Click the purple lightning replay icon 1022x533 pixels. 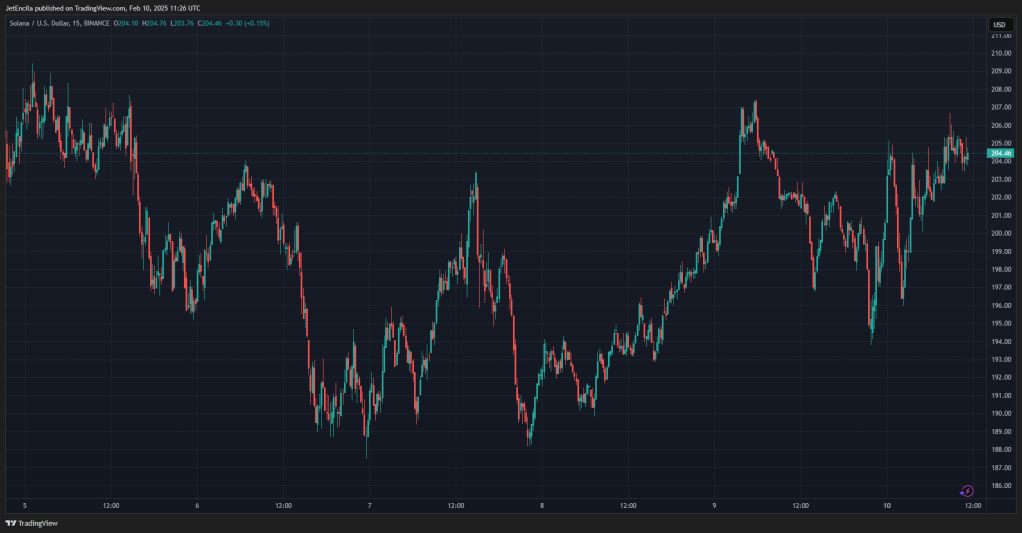[967, 491]
